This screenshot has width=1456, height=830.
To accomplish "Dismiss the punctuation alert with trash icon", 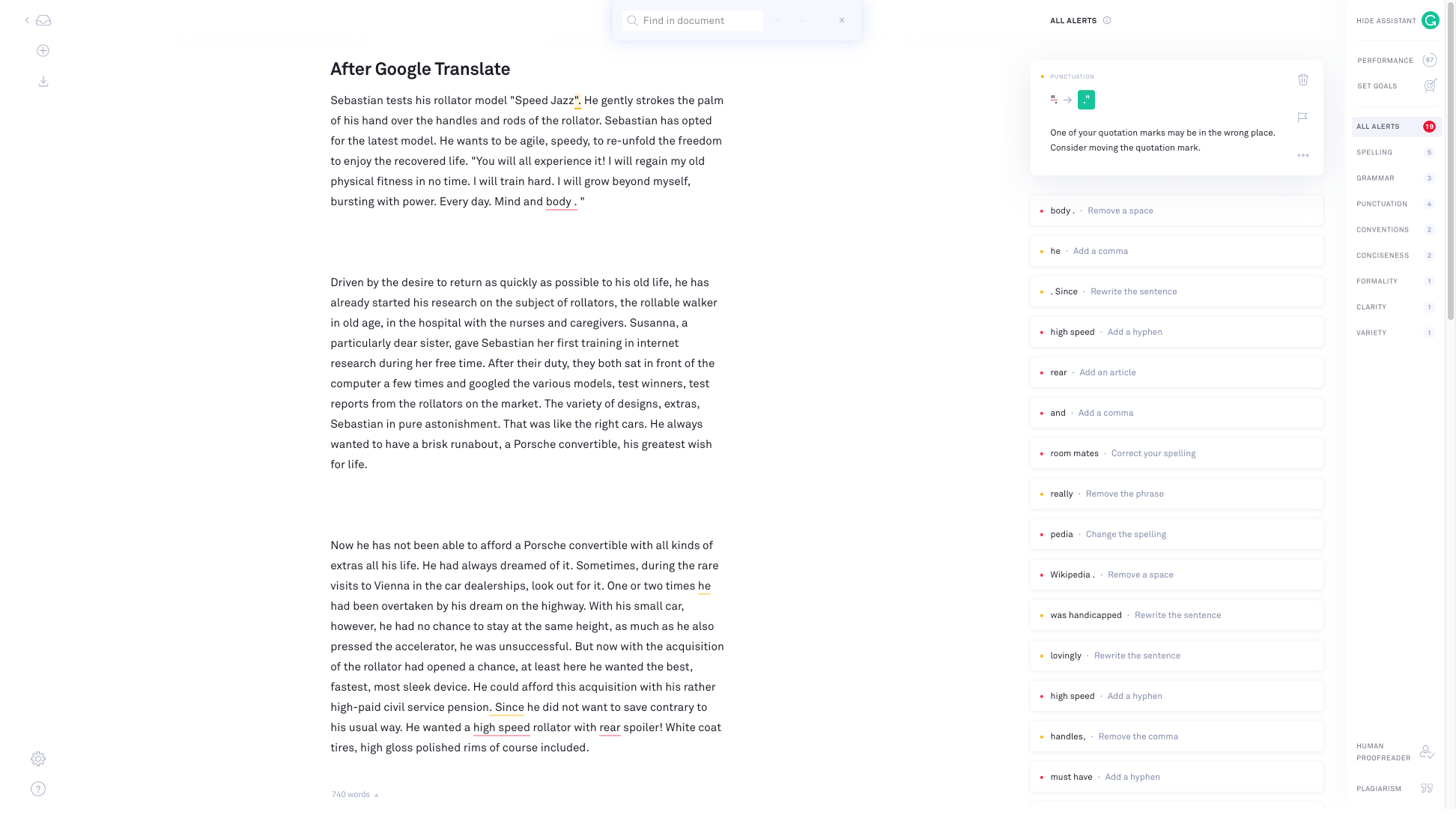I will click(x=1303, y=79).
